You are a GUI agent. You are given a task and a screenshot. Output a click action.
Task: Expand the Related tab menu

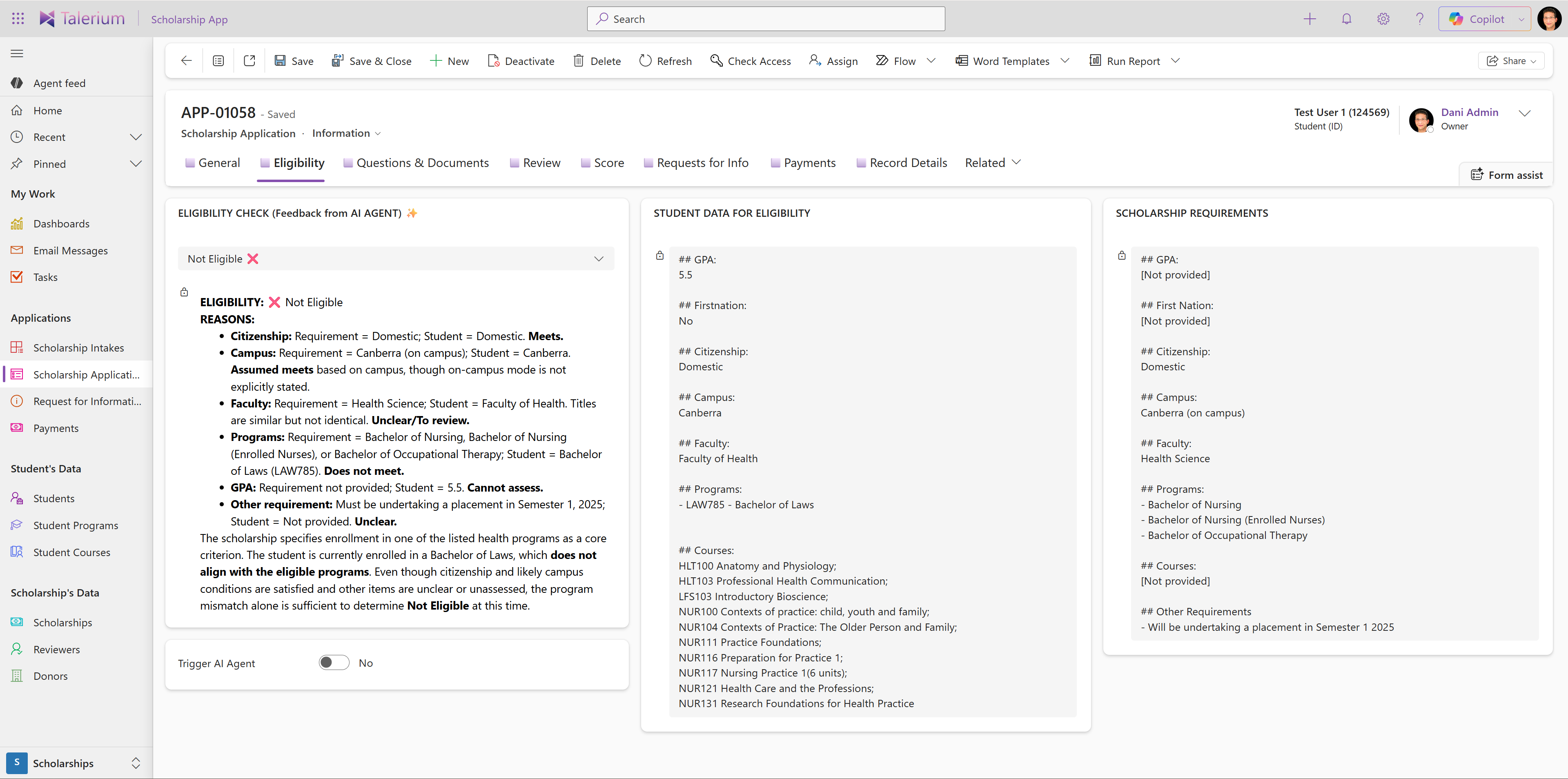992,162
